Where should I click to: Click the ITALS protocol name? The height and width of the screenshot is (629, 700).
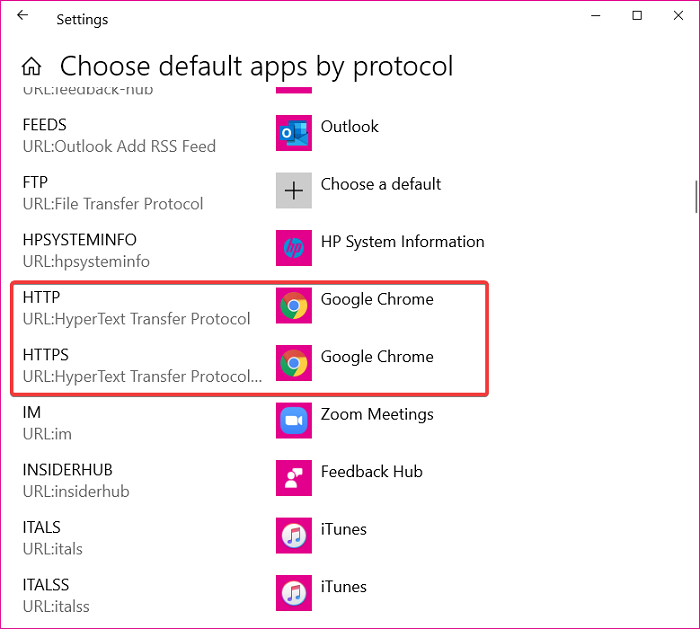click(42, 528)
